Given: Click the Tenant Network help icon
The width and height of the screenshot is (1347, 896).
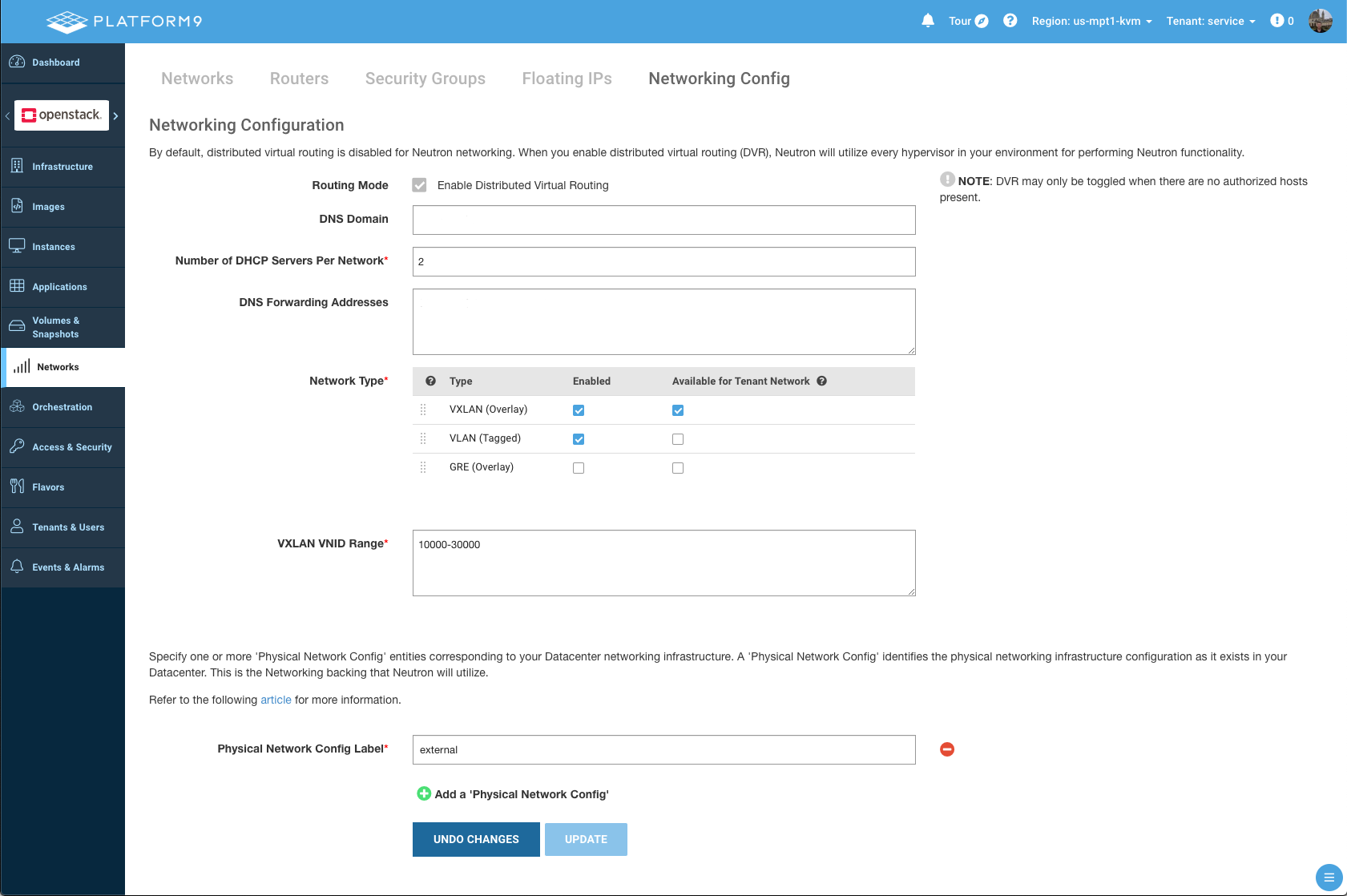Looking at the screenshot, I should pos(821,381).
